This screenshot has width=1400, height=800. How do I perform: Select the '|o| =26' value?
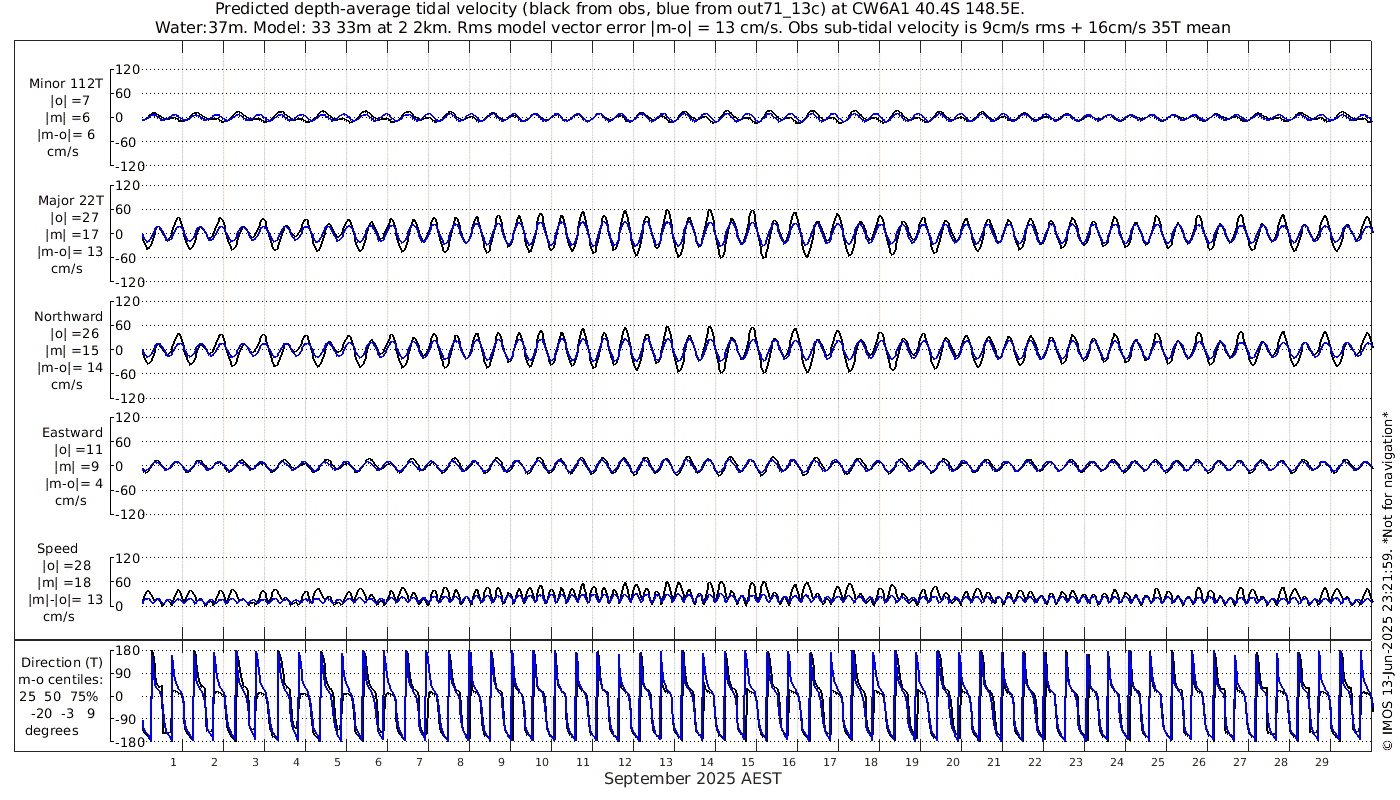tap(73, 333)
